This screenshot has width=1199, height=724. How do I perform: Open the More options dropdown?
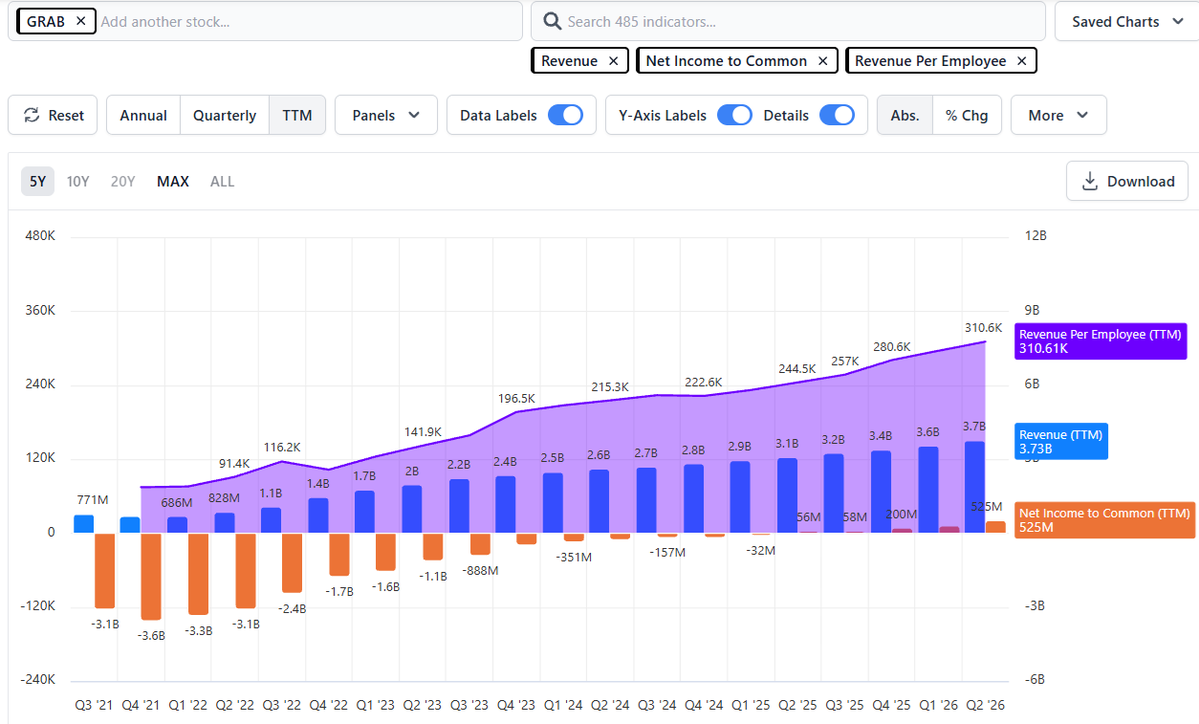click(x=1058, y=115)
